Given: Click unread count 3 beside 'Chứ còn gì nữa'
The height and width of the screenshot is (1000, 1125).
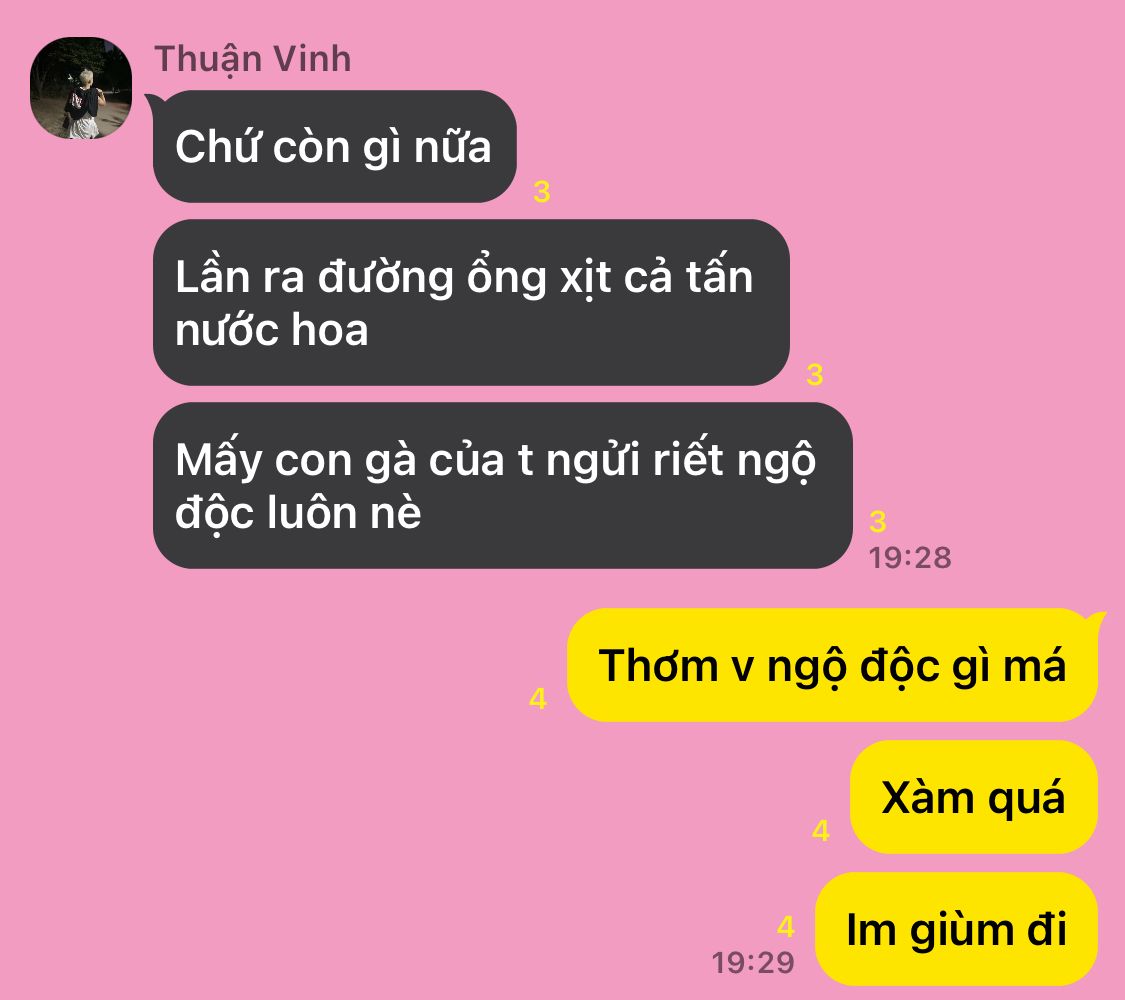Looking at the screenshot, I should [x=542, y=192].
